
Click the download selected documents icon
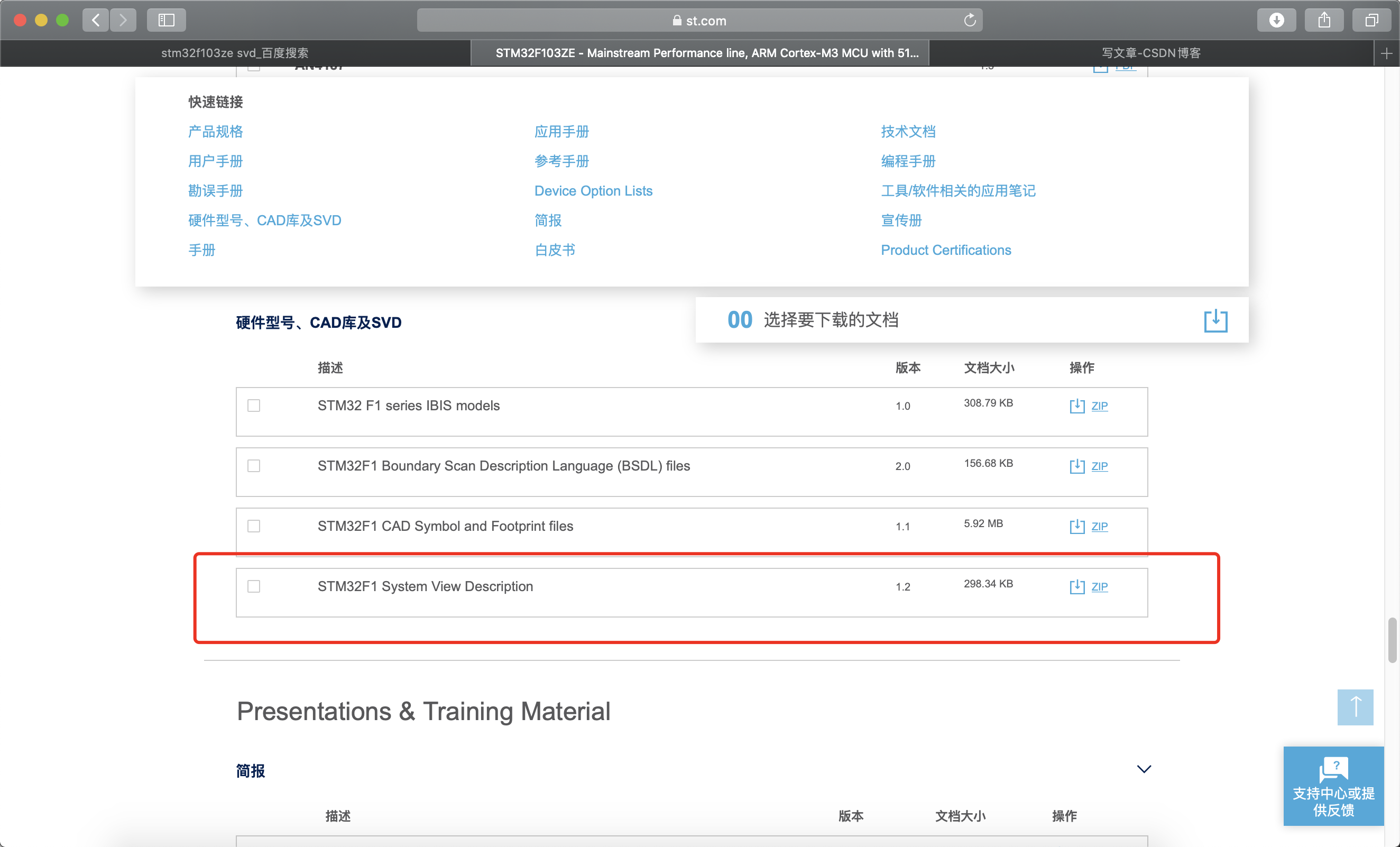tap(1215, 320)
